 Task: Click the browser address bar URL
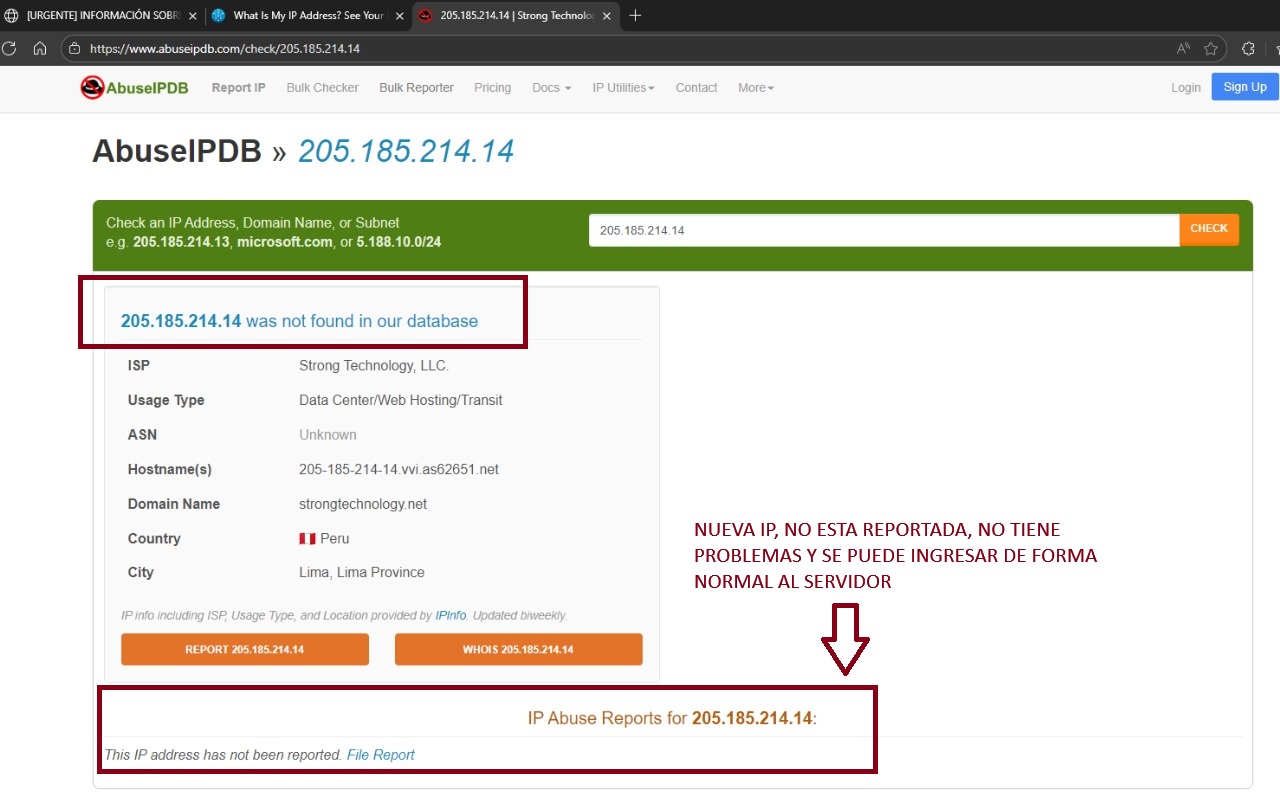(225, 48)
